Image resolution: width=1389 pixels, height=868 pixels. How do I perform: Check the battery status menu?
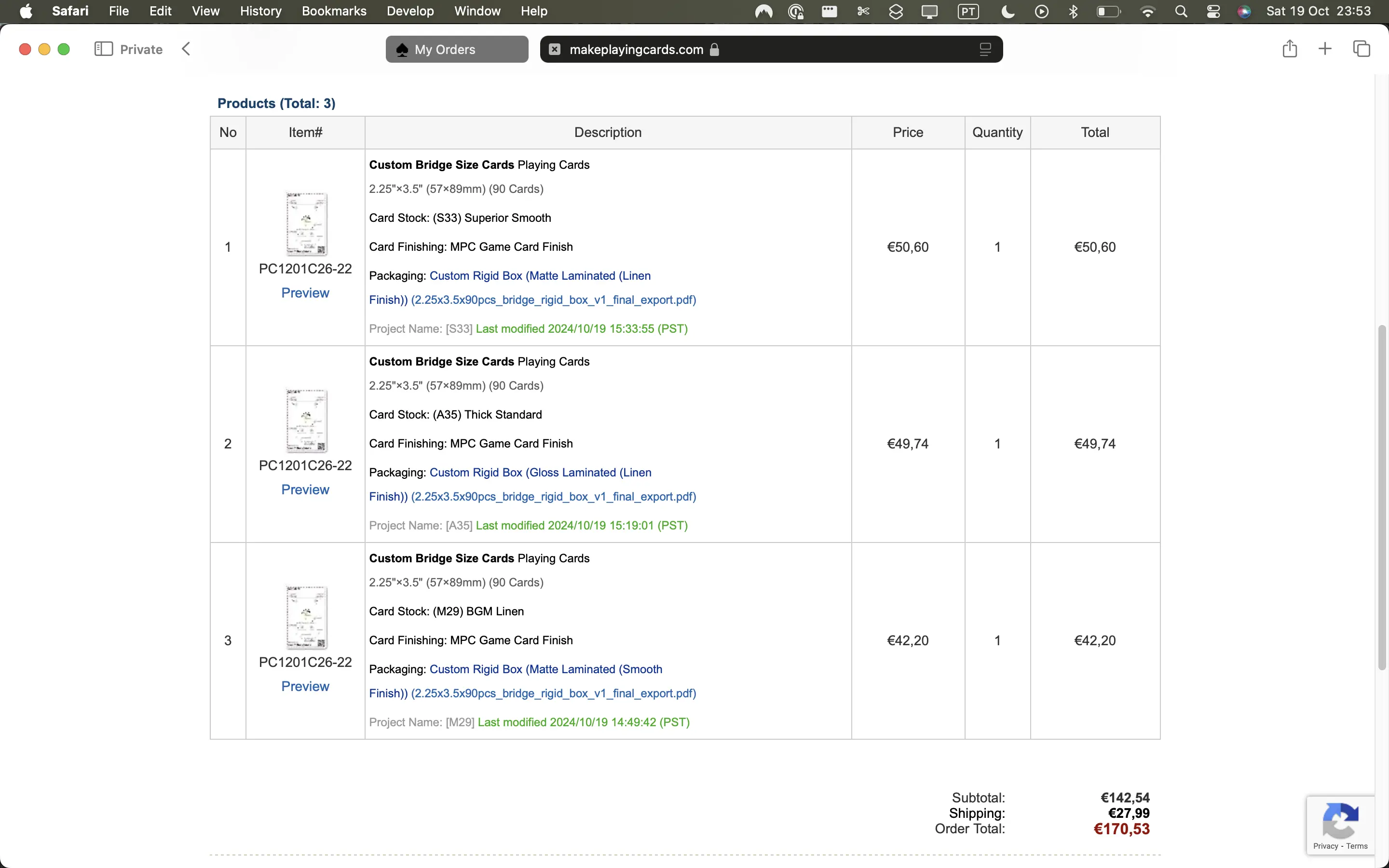click(x=1108, y=11)
